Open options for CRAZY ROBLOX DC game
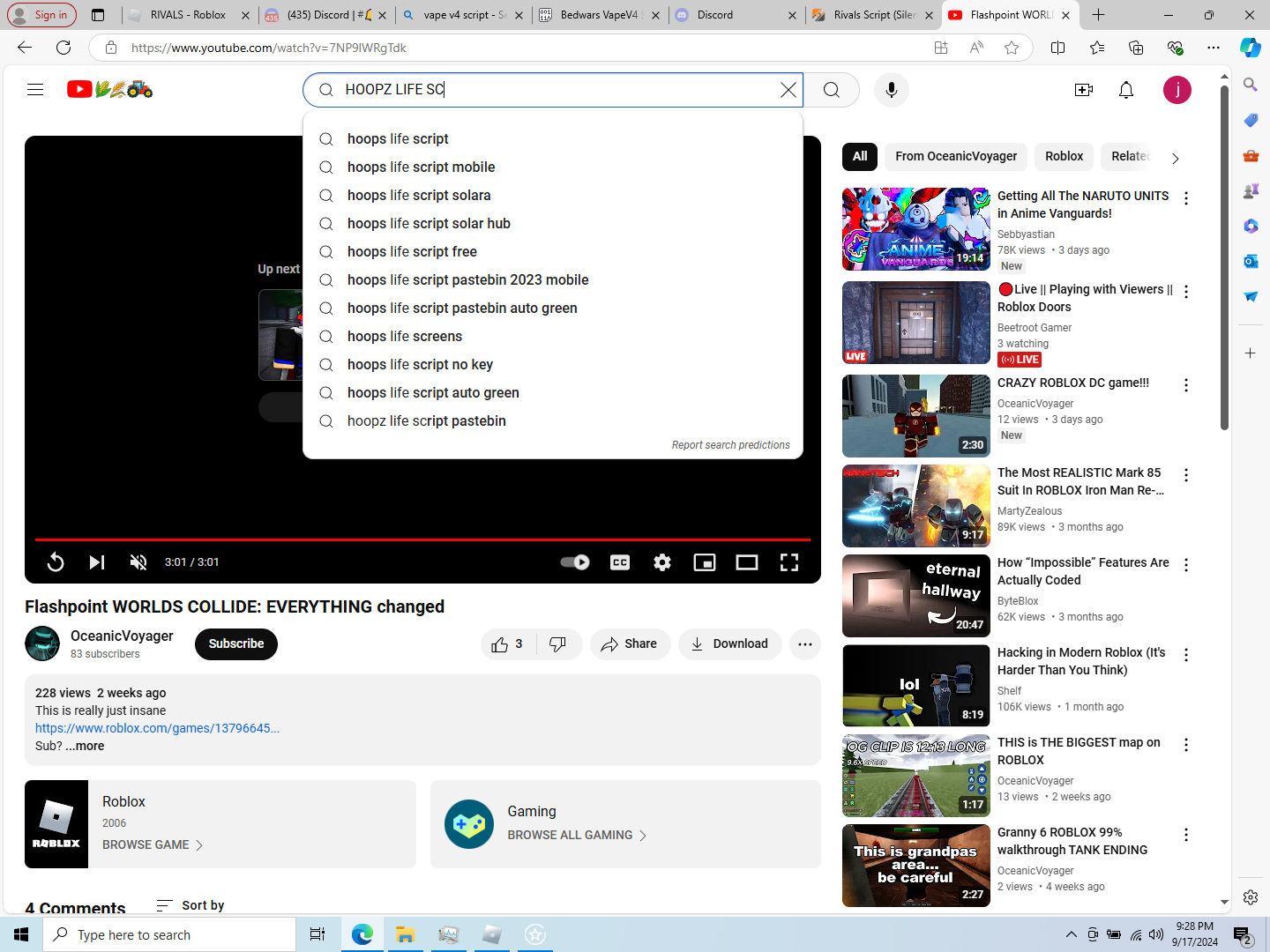The image size is (1270, 952). [1186, 385]
